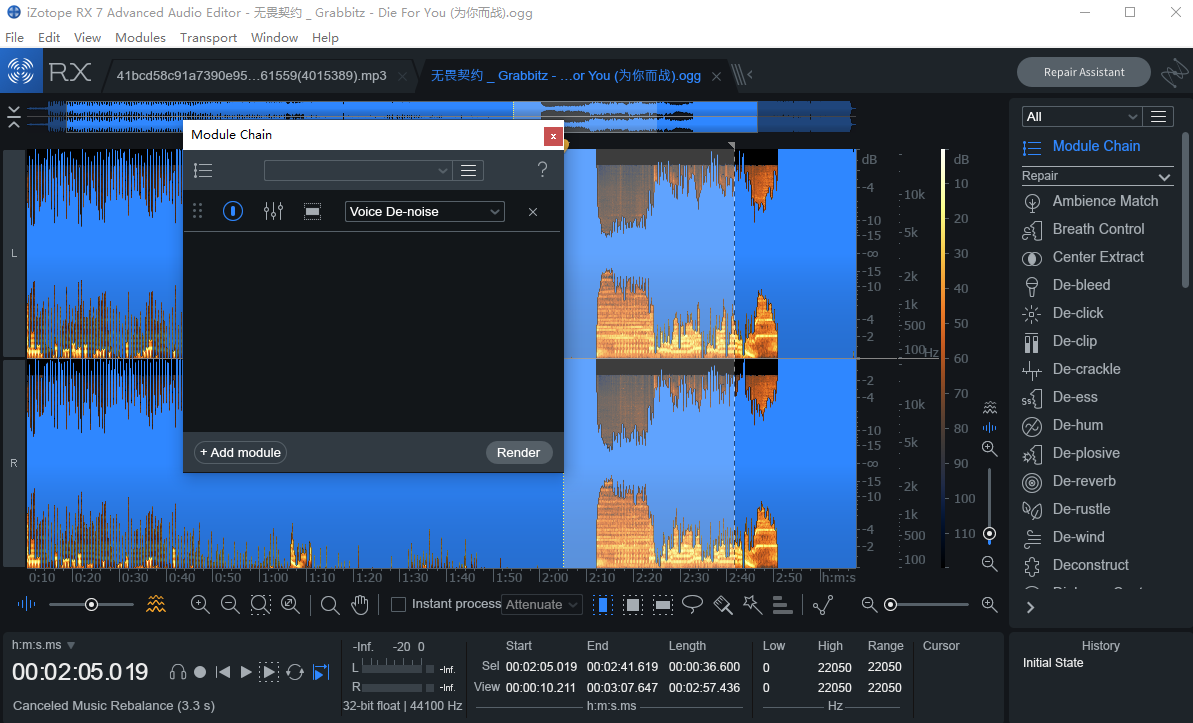The height and width of the screenshot is (723, 1193).
Task: Open the Voice De-noise settings sliders
Action: point(273,212)
